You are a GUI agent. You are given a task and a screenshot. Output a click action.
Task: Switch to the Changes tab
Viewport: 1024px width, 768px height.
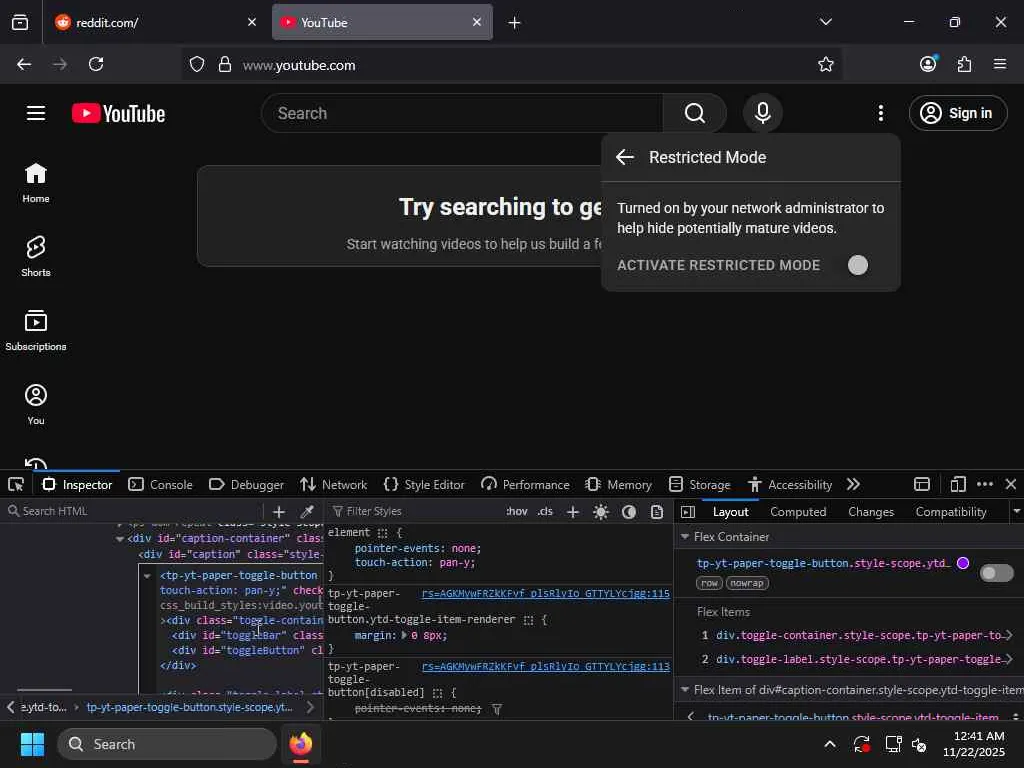pos(871,512)
